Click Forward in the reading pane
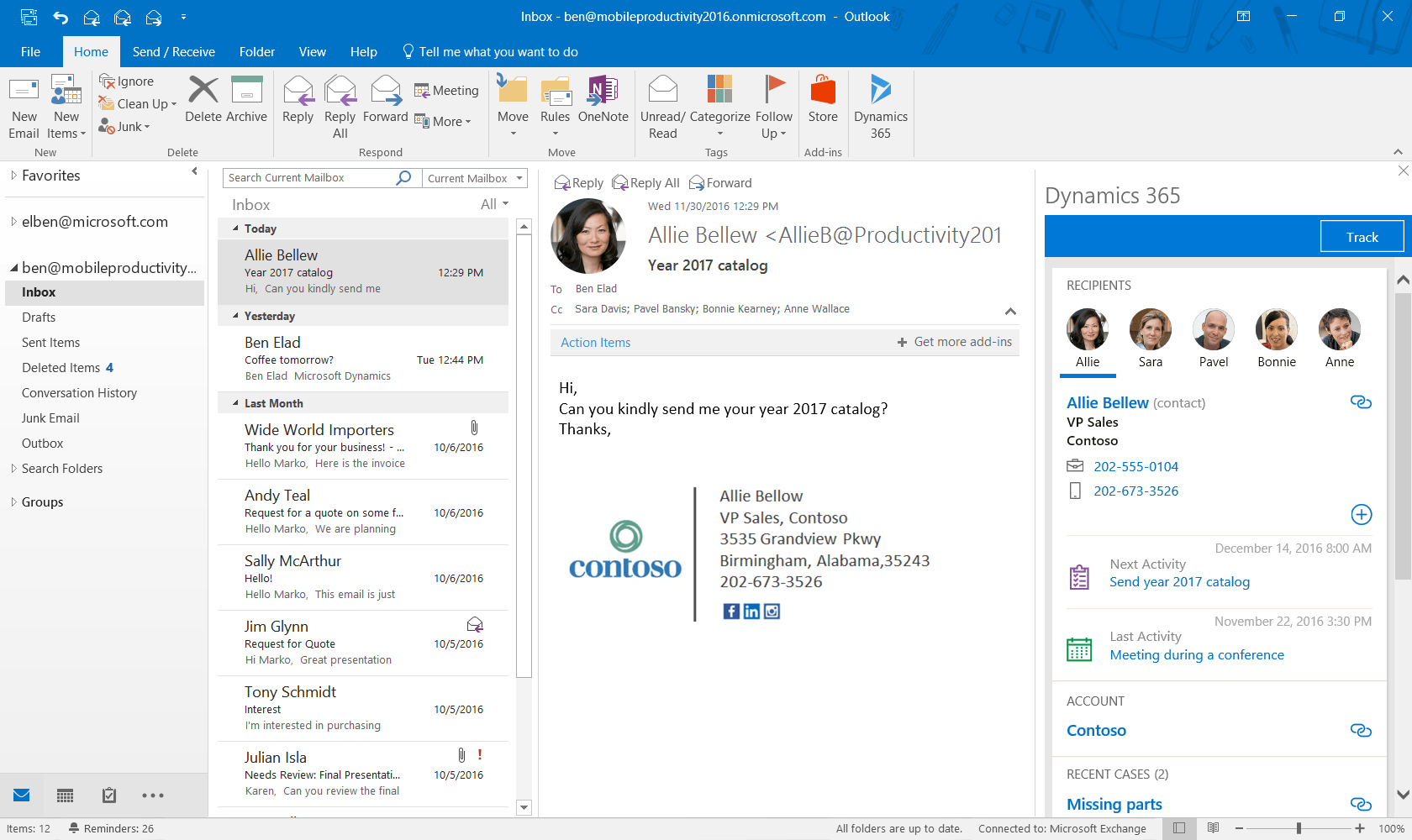Screen dimensions: 1412x840 [720, 183]
